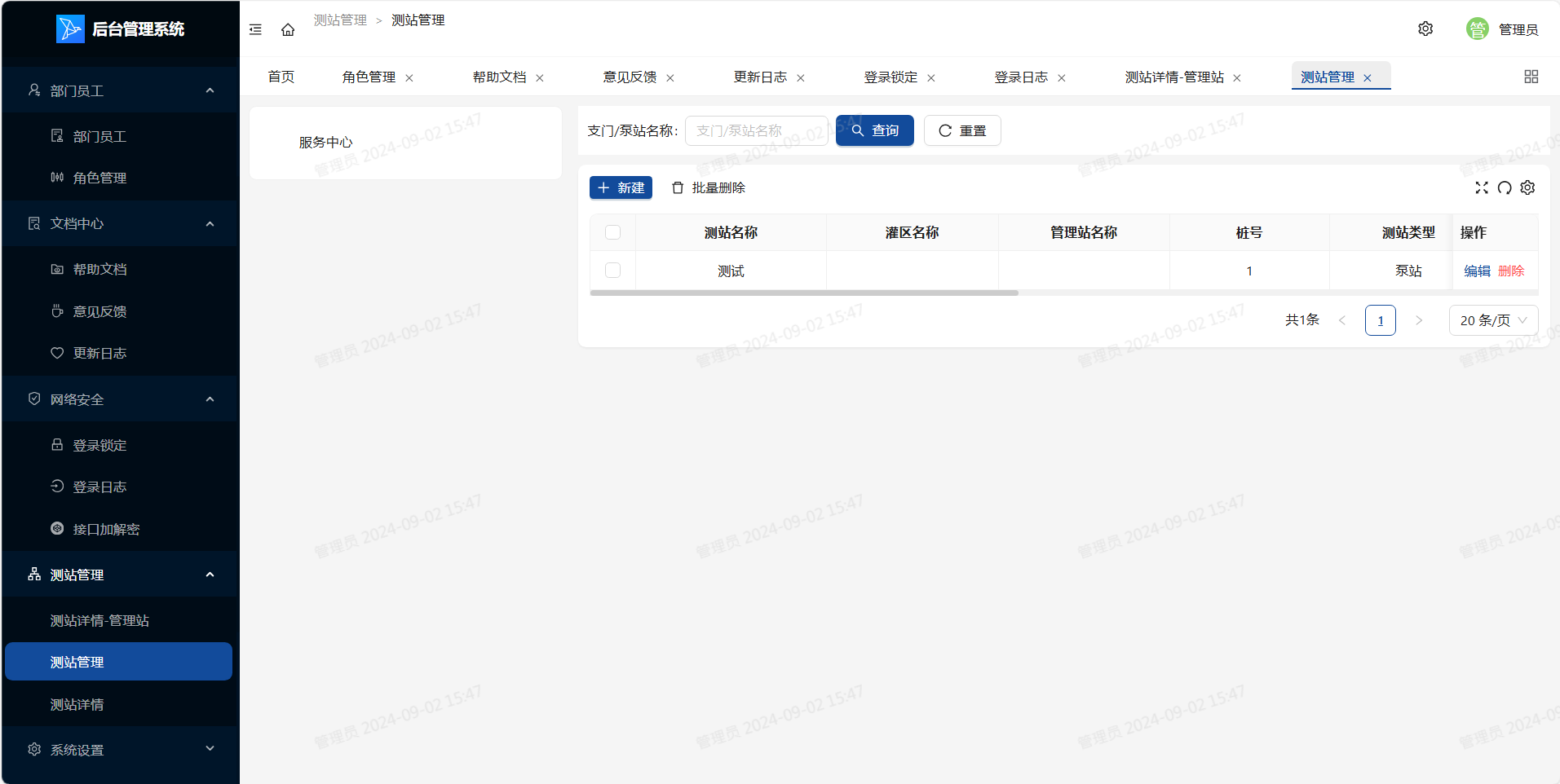
Task: Click the table horizontal scrollbar
Action: click(x=804, y=293)
